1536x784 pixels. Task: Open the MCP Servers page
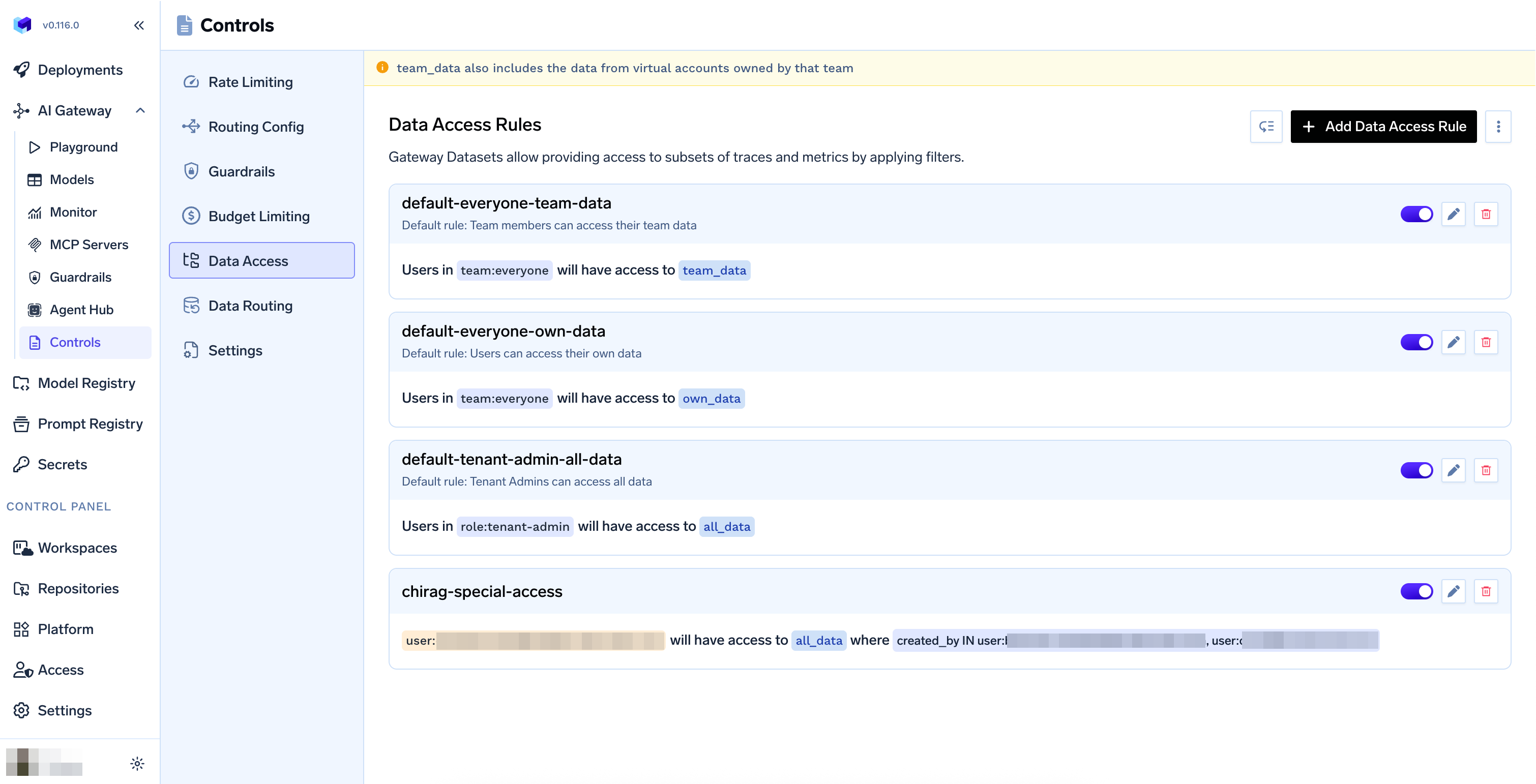pyautogui.click(x=89, y=245)
